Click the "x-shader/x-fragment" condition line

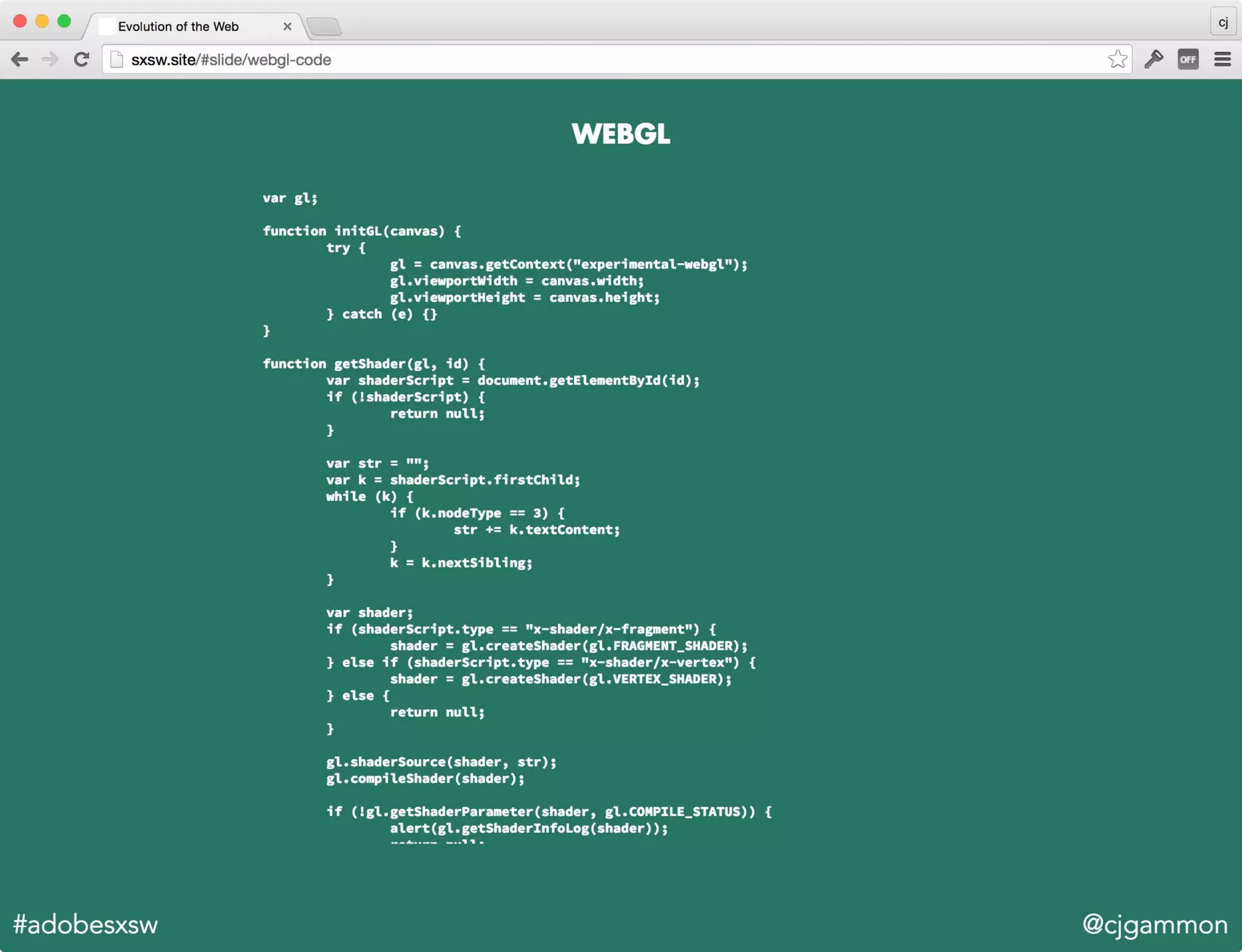[522, 629]
